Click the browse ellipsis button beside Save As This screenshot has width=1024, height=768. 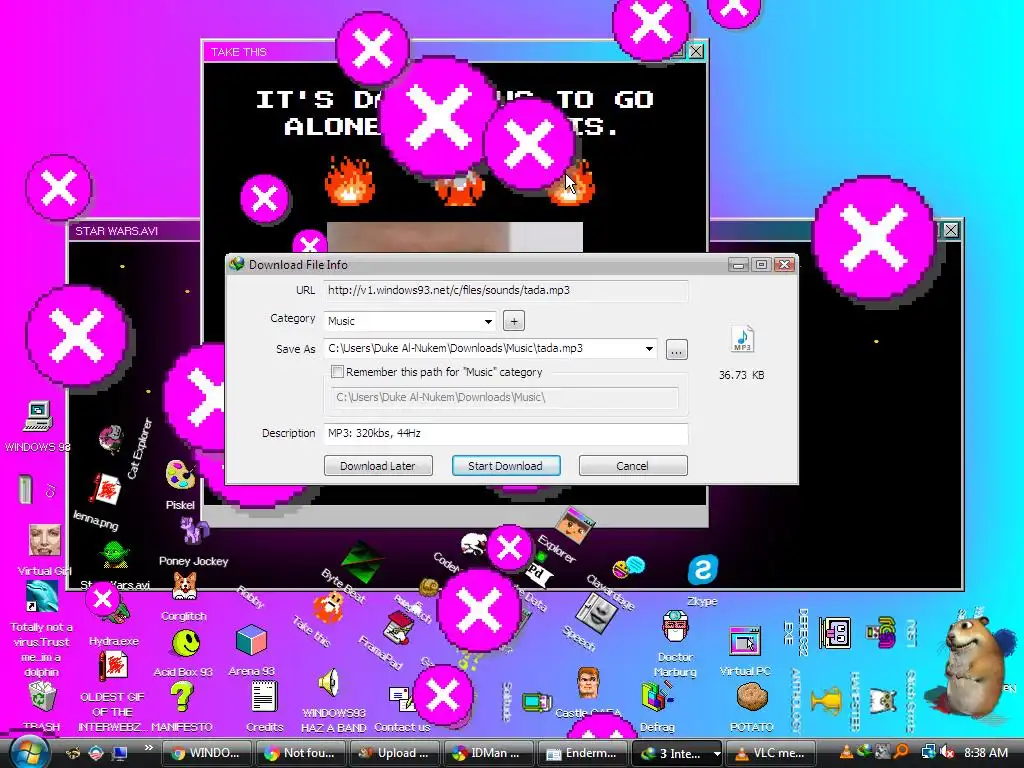(677, 349)
